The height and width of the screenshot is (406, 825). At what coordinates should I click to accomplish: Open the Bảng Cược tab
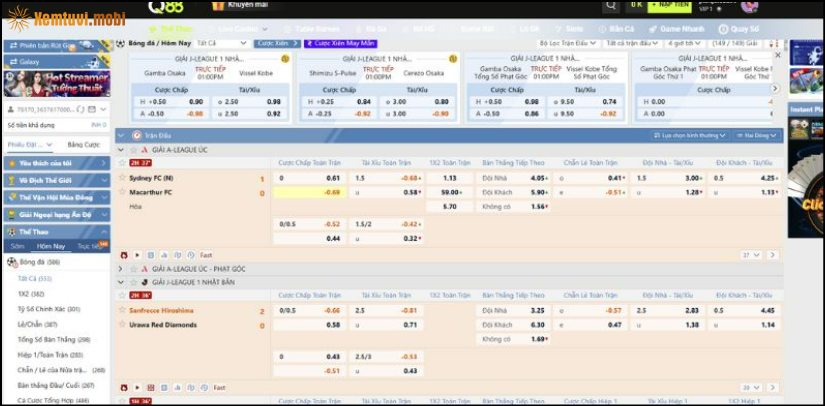coord(84,145)
